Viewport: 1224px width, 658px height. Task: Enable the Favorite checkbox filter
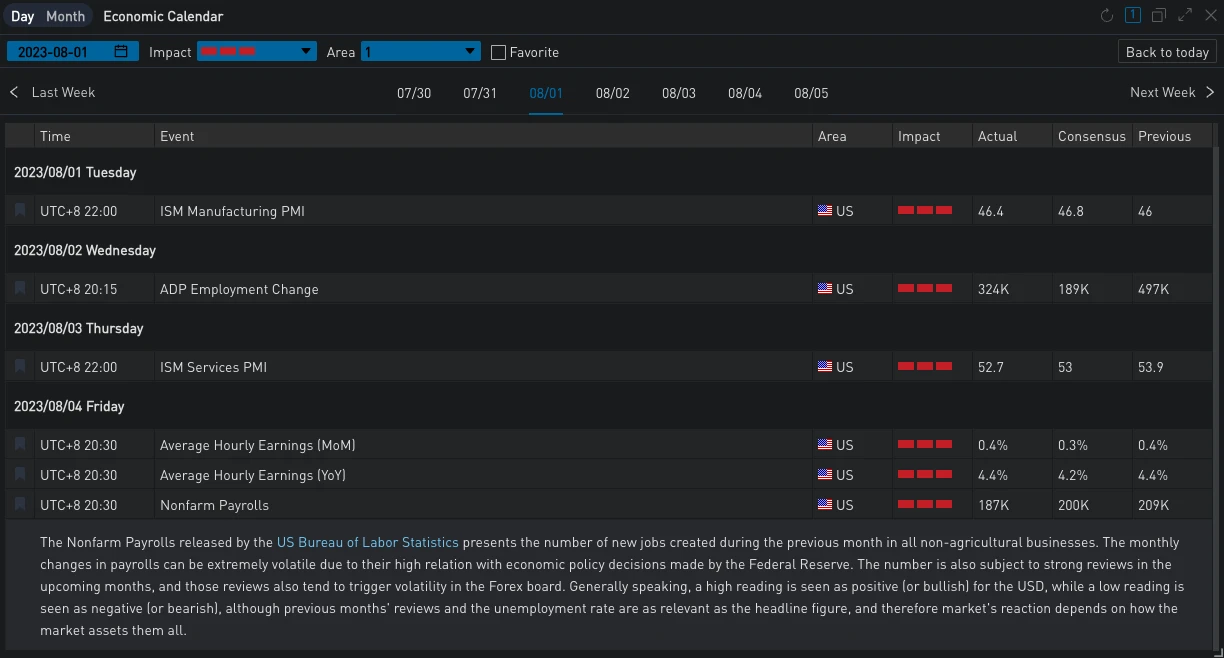coord(499,52)
